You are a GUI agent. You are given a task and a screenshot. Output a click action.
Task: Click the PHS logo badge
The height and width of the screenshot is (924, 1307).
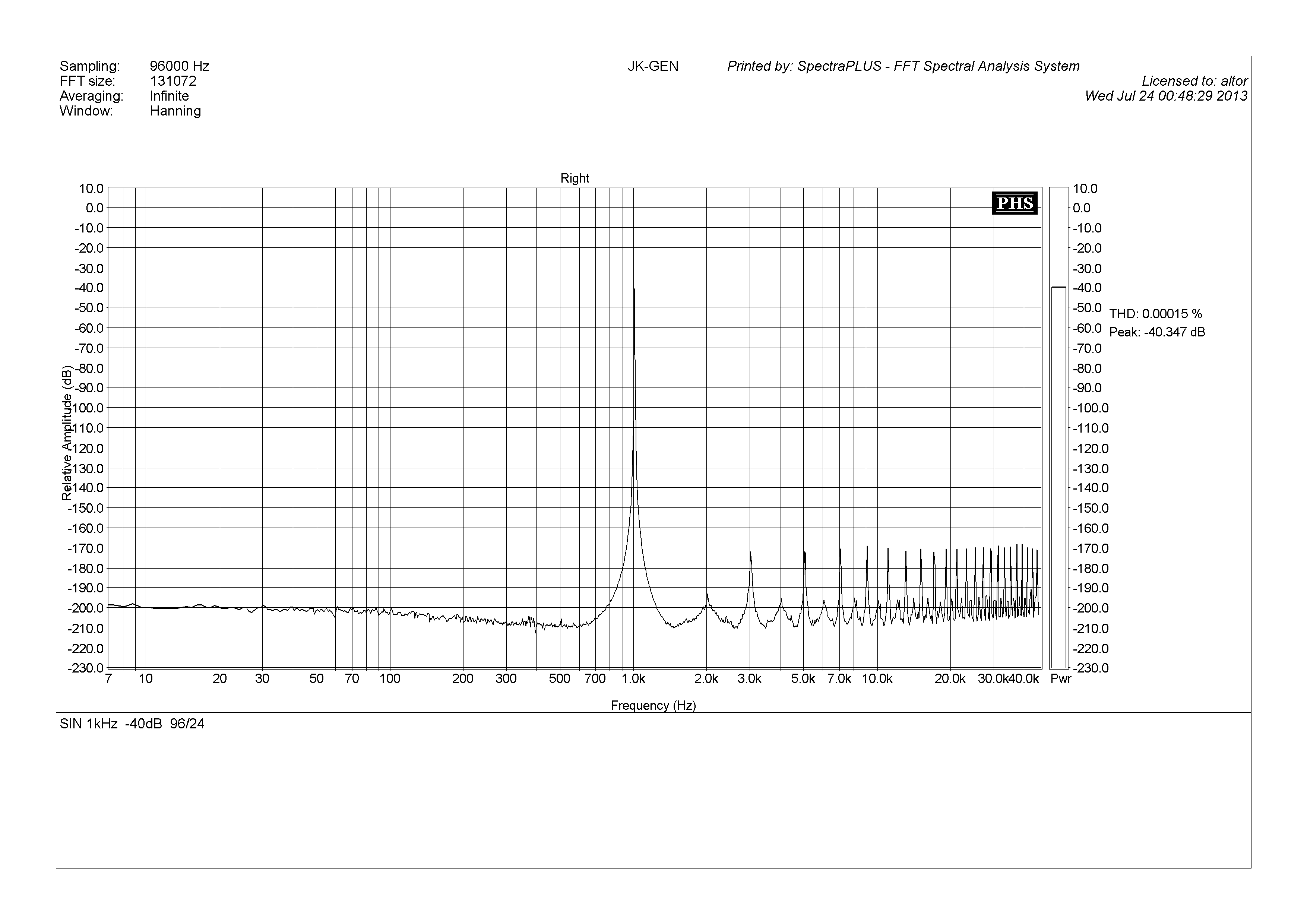coord(1015,203)
